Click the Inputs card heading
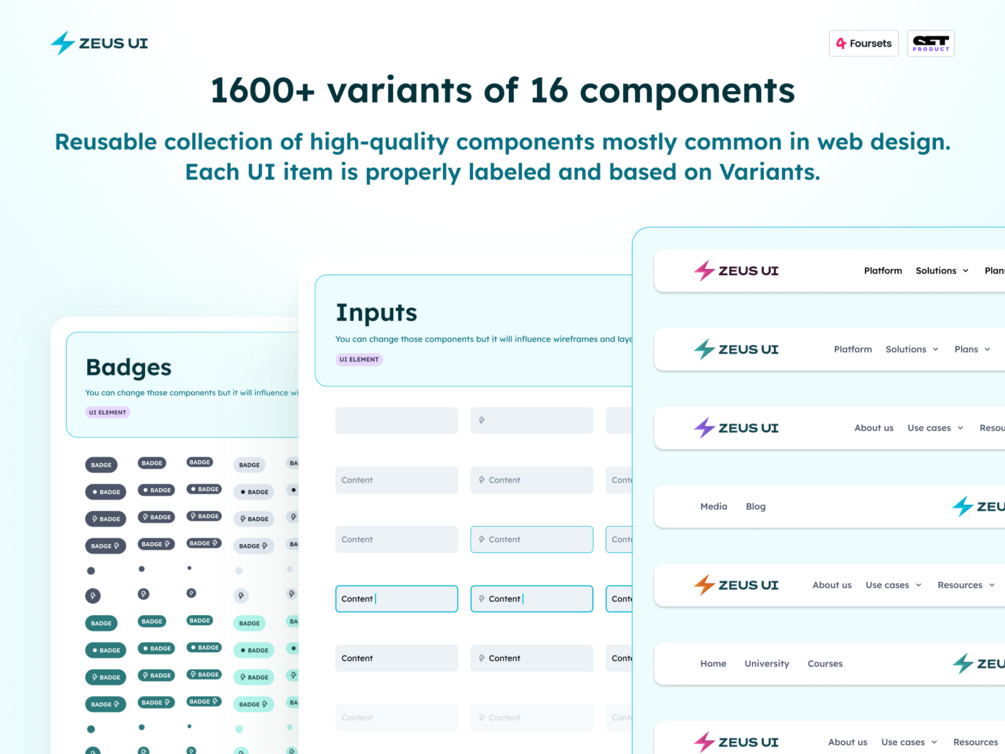The height and width of the screenshot is (754, 1005). point(376,313)
